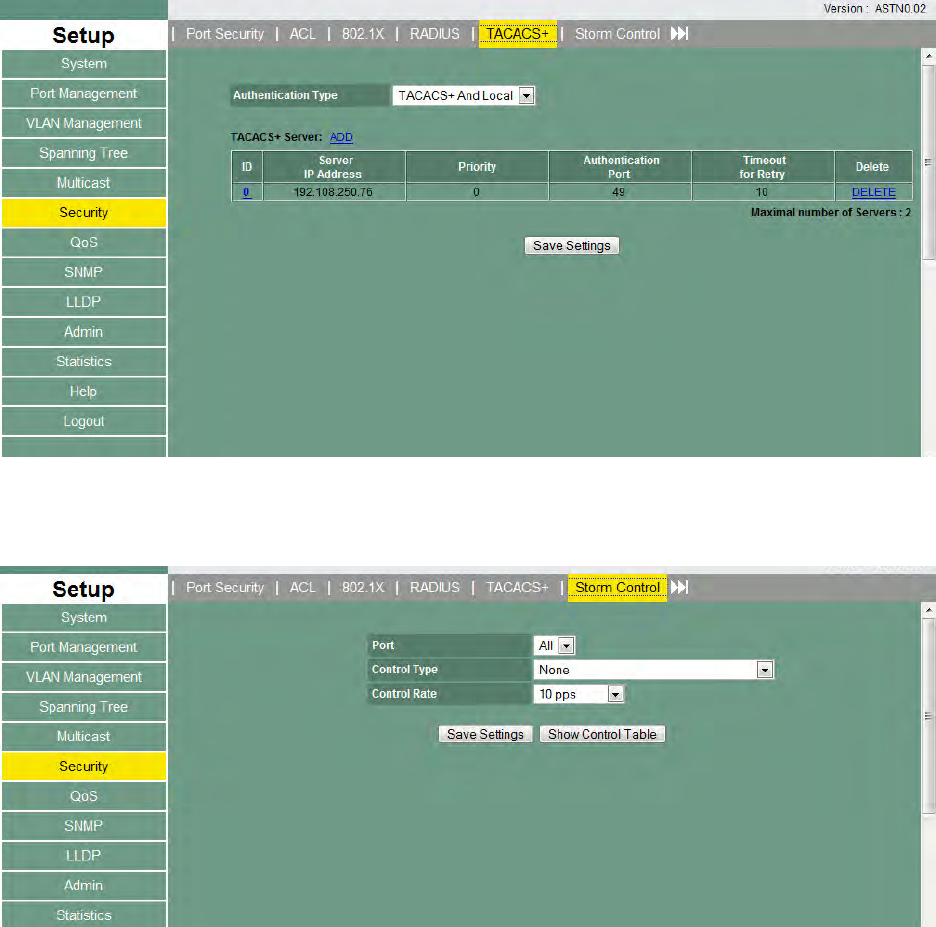936x927 pixels.
Task: Click Version ASTN0.02 text
Action: (x=875, y=9)
